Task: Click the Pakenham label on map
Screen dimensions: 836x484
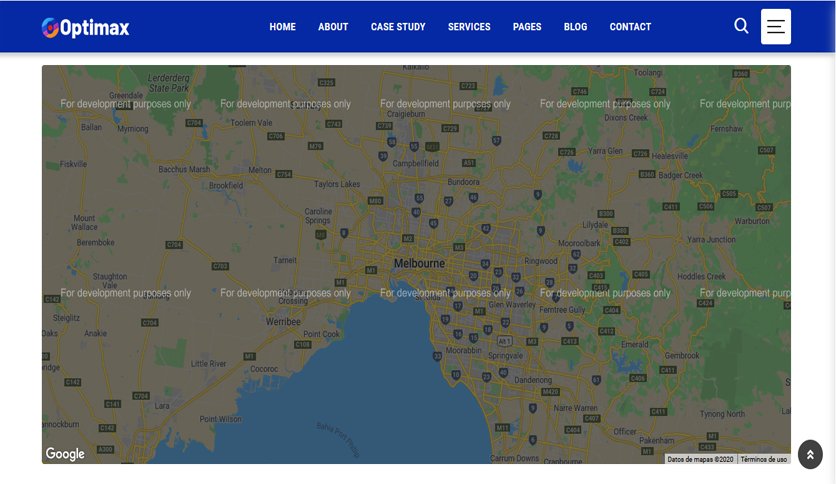Action: 657,440
